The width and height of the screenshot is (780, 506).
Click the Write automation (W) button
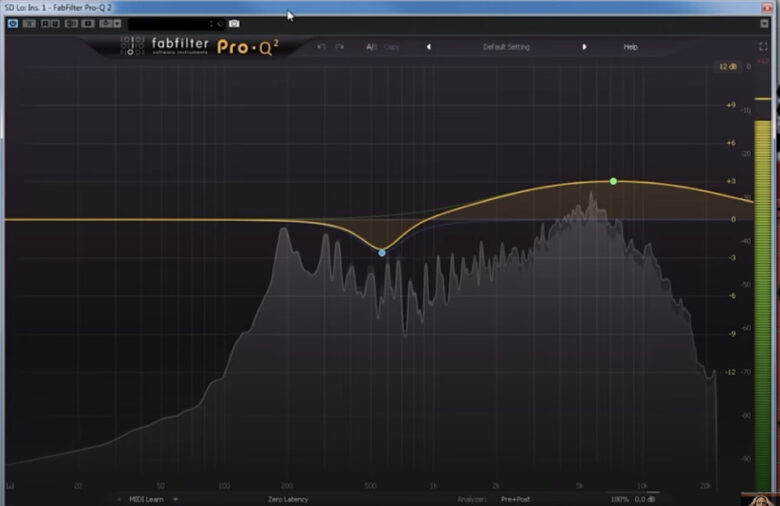[55, 23]
